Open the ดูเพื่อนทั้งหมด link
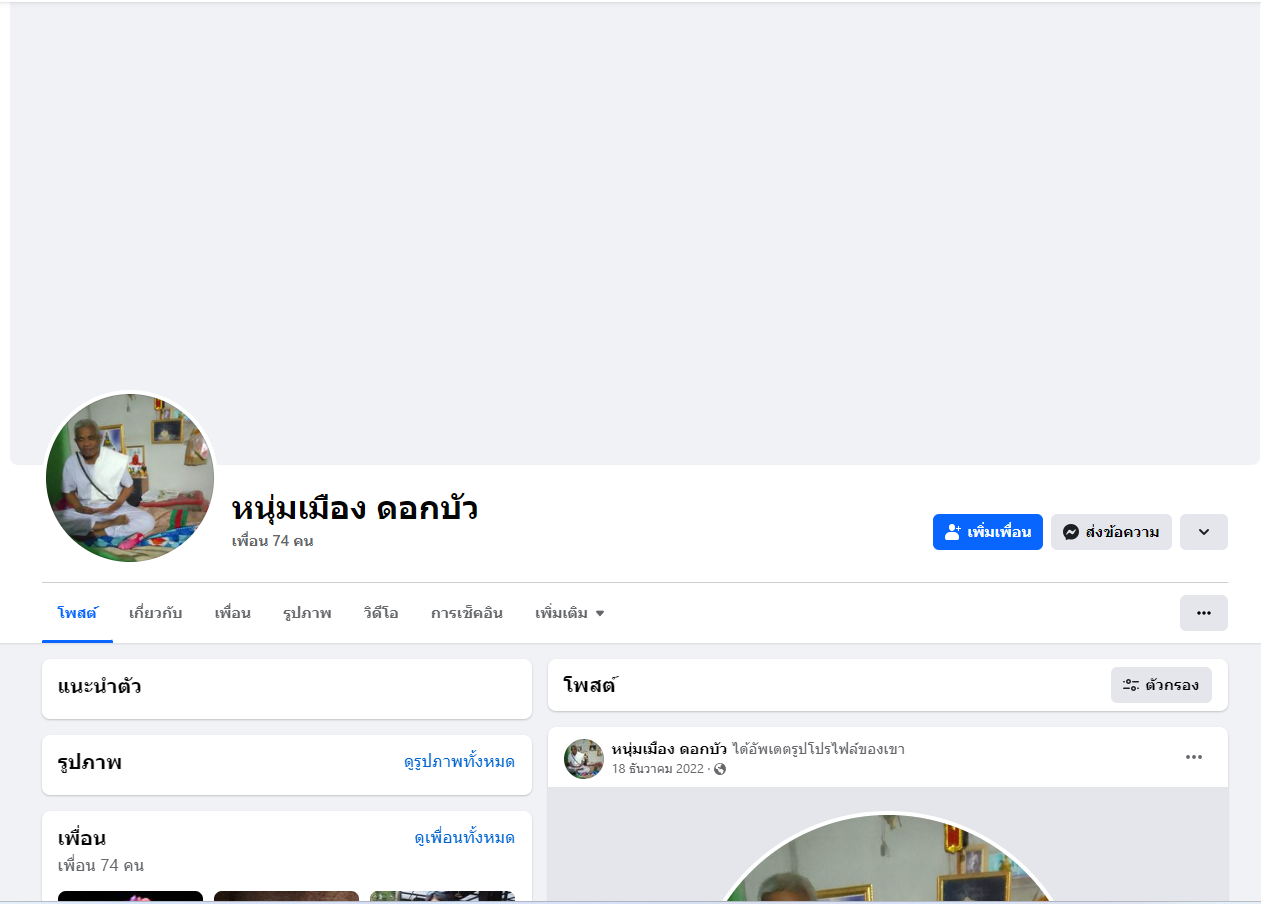Viewport: 1261px width, 904px height. (465, 838)
